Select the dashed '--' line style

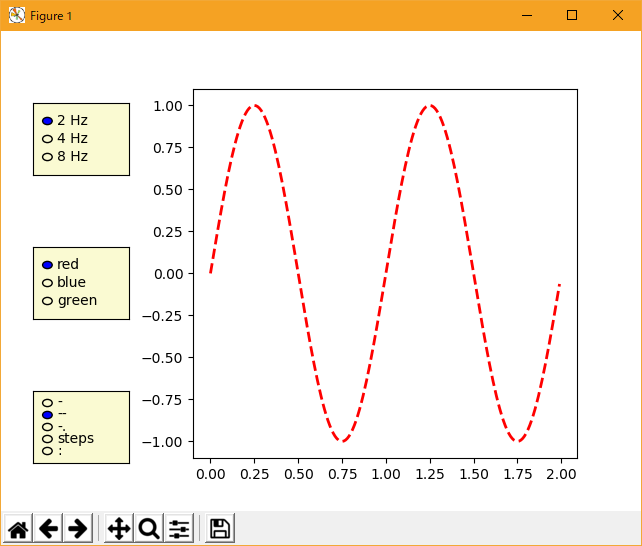pos(47,414)
